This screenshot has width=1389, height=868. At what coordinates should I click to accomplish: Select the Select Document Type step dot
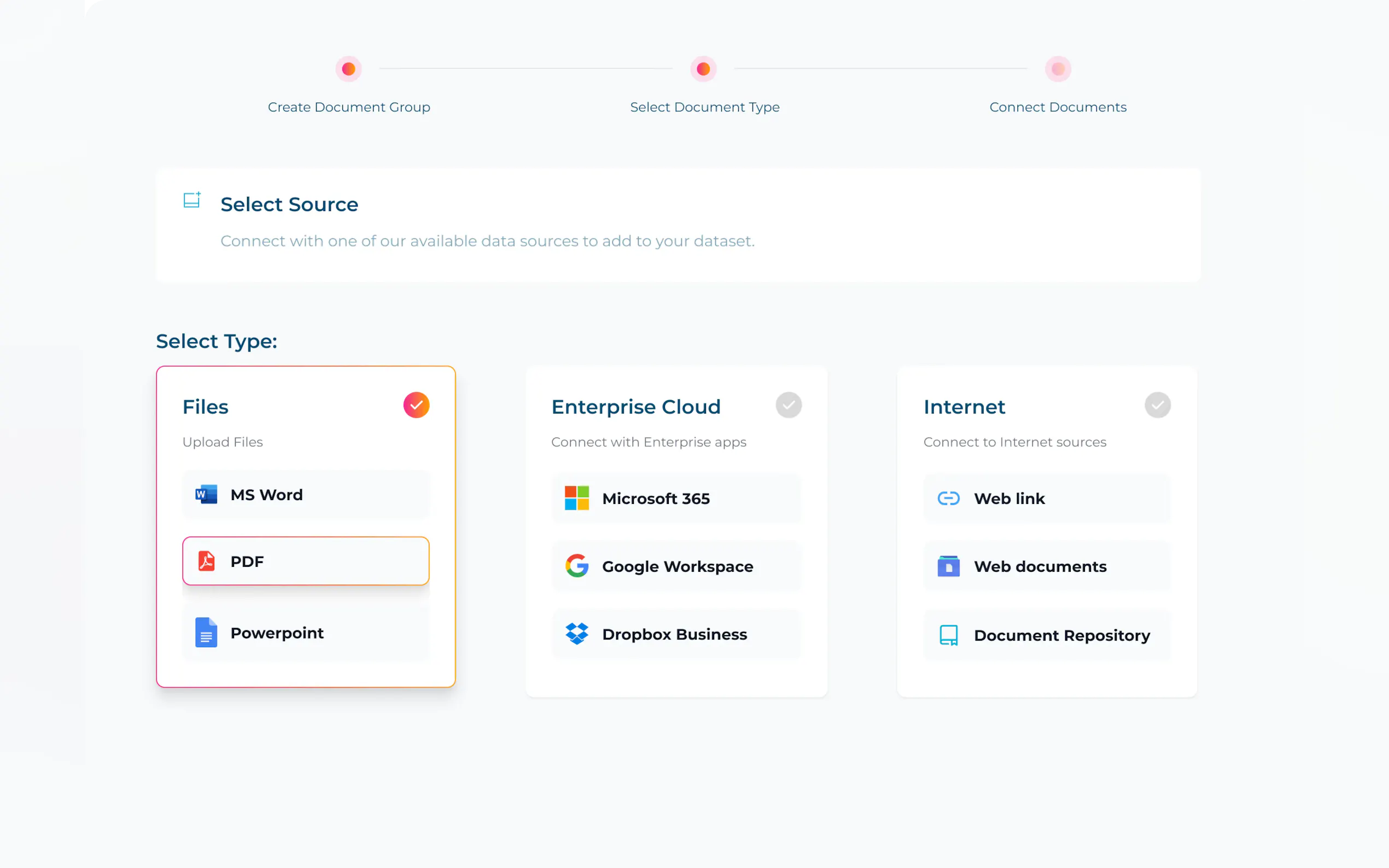(703, 69)
